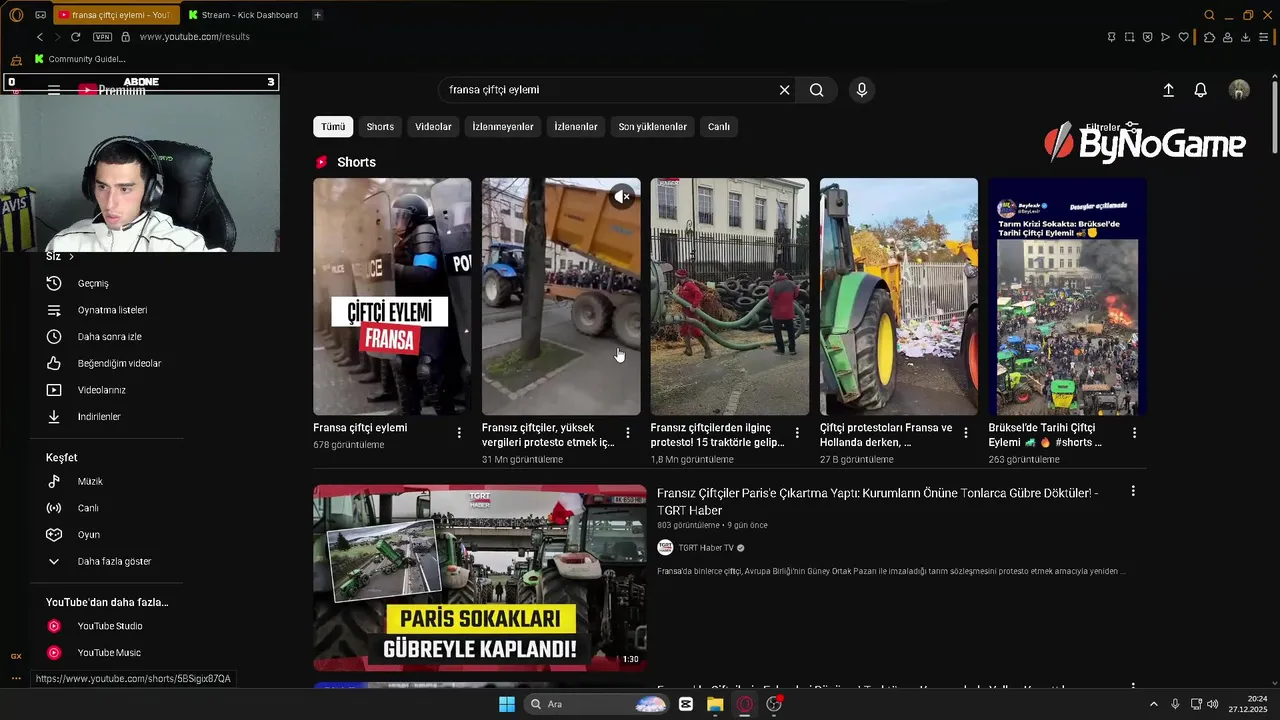
Task: Open YouTube notifications bell
Action: [1201, 90]
